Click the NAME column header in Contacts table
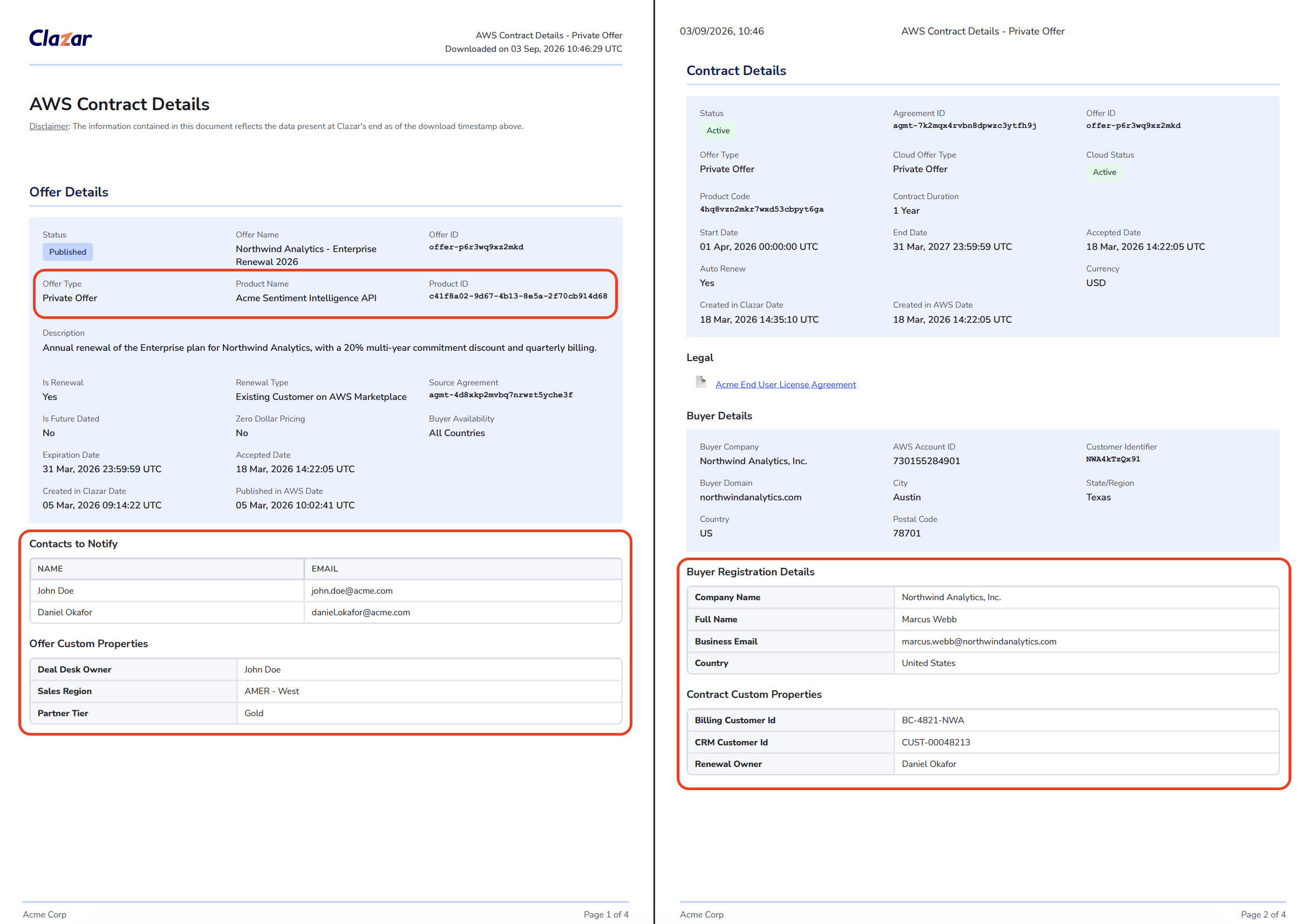 50,568
